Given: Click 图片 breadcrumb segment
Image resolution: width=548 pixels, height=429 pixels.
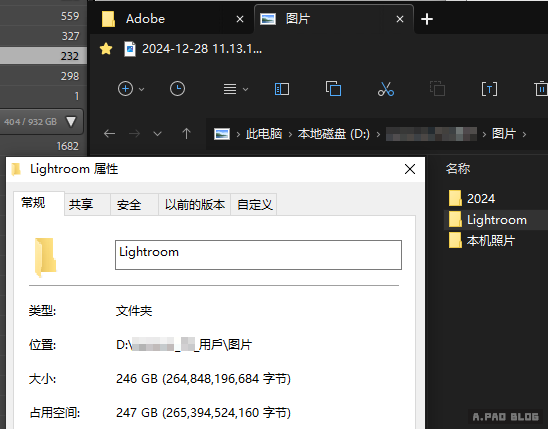Looking at the screenshot, I should (x=504, y=134).
